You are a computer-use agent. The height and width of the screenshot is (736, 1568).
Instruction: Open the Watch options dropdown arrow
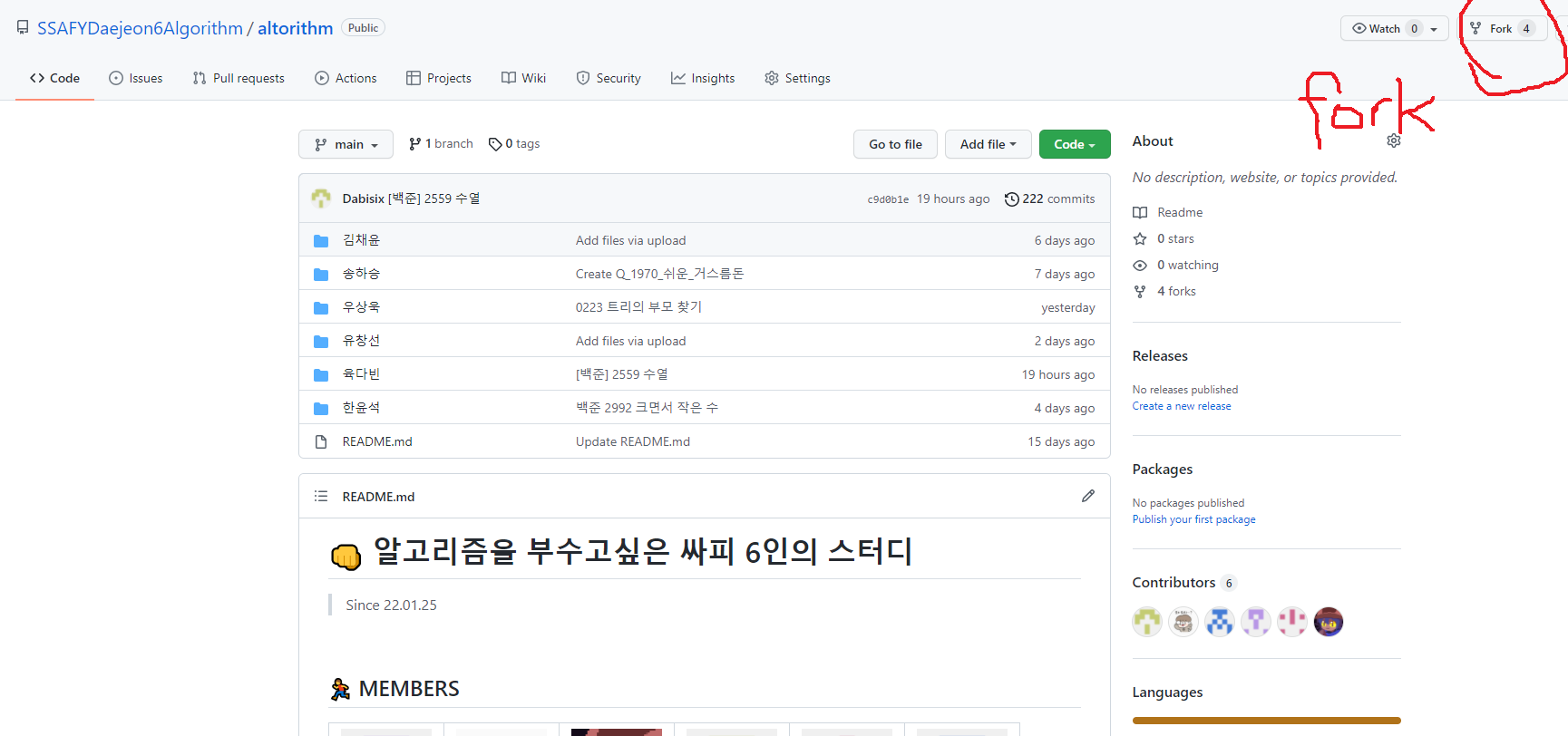[1435, 29]
